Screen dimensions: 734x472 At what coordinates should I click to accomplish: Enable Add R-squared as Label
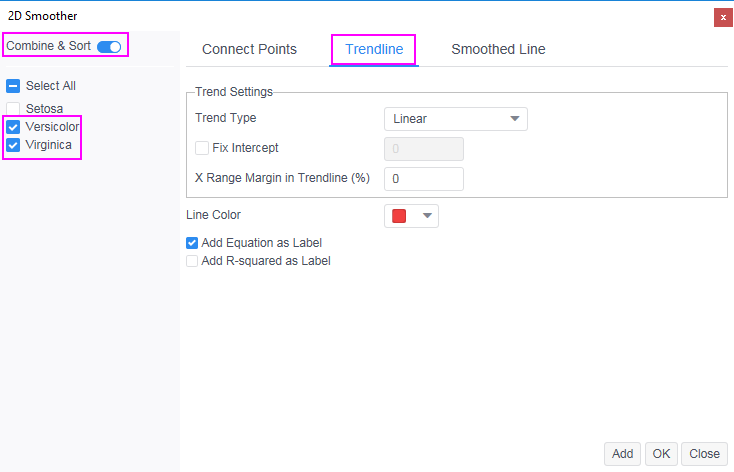[x=192, y=261]
